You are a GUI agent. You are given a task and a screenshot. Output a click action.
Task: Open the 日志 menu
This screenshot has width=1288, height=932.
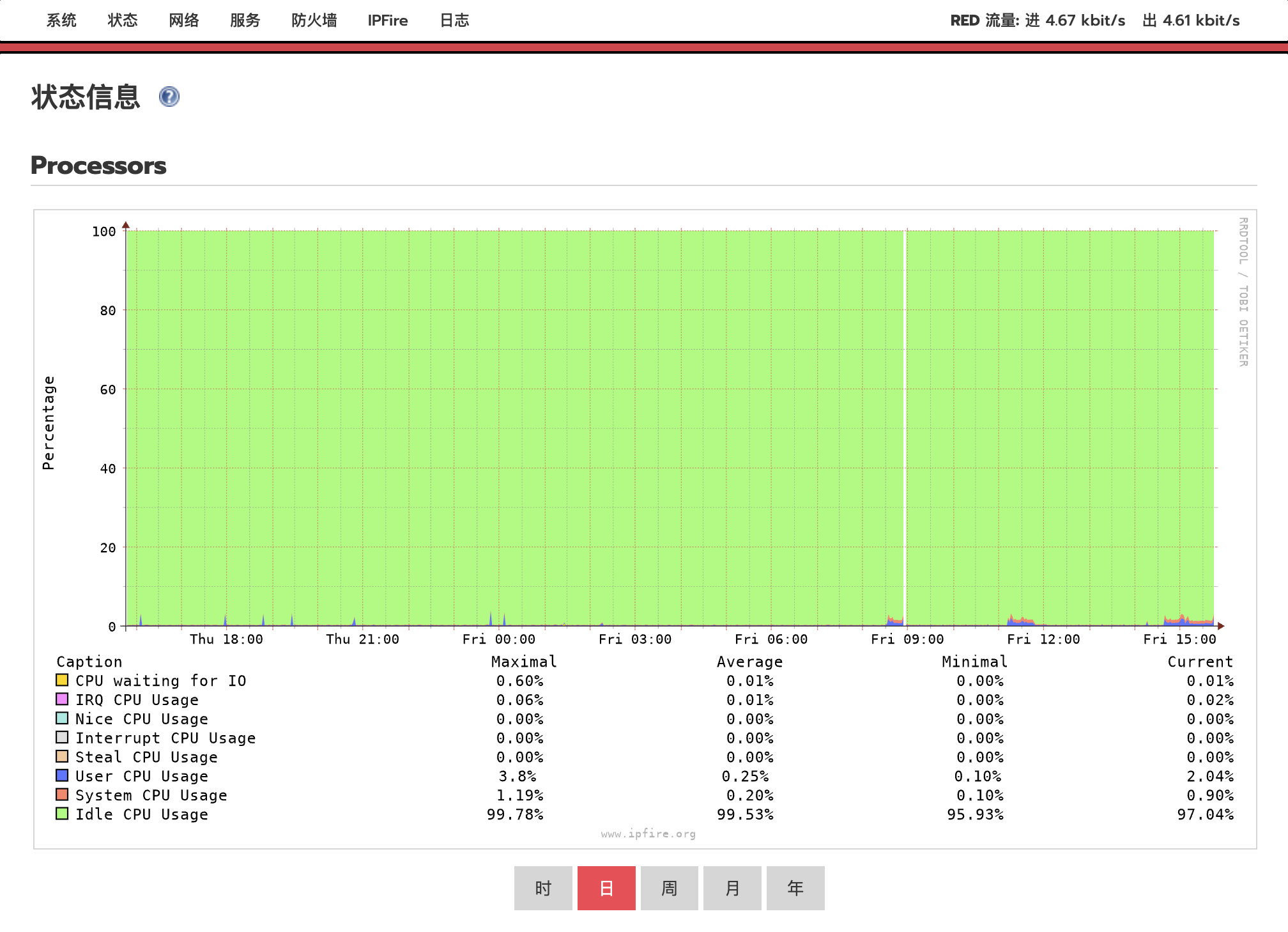click(x=454, y=20)
